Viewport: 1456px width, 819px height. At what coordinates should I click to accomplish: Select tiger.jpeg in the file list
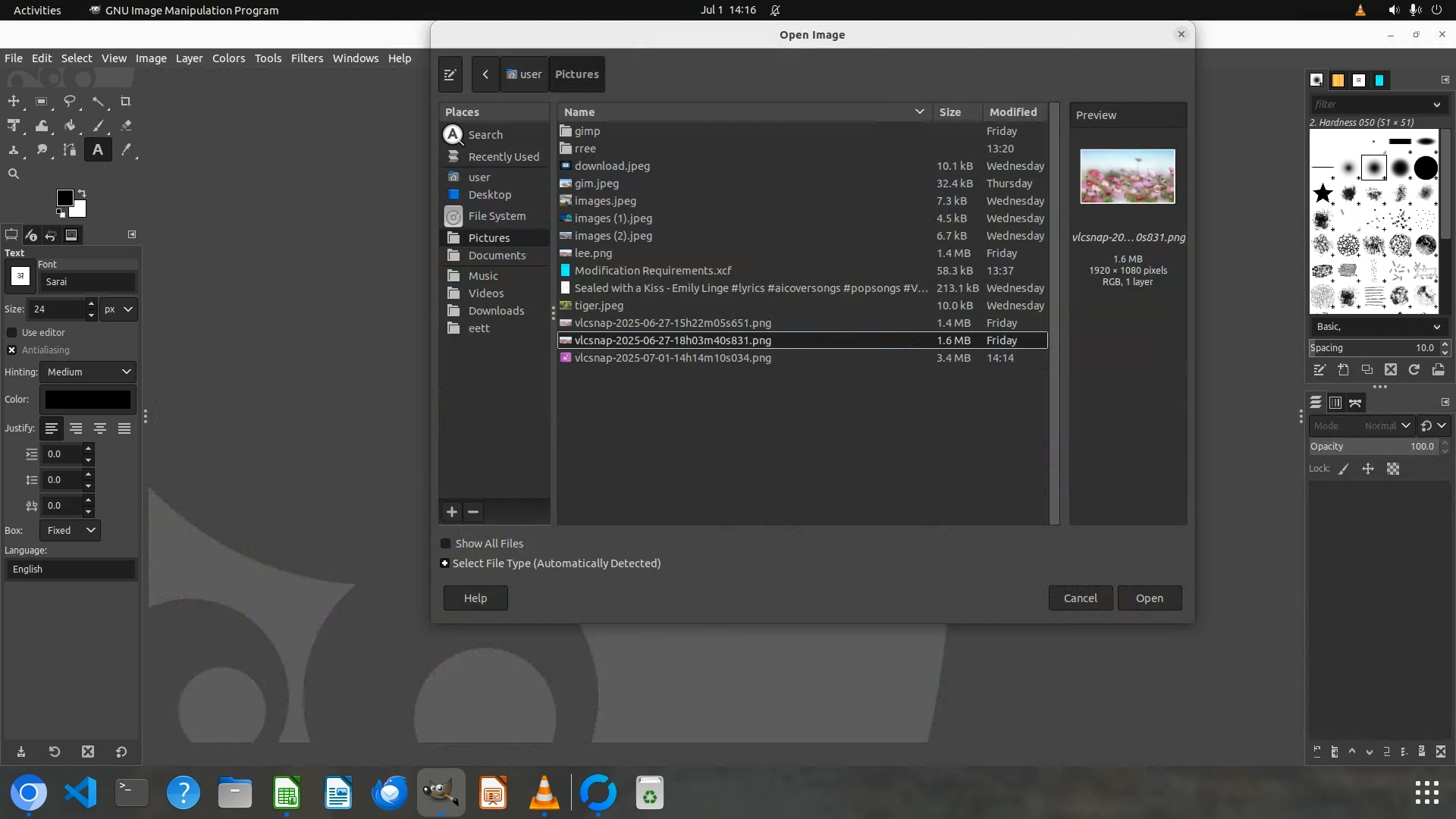tap(598, 306)
